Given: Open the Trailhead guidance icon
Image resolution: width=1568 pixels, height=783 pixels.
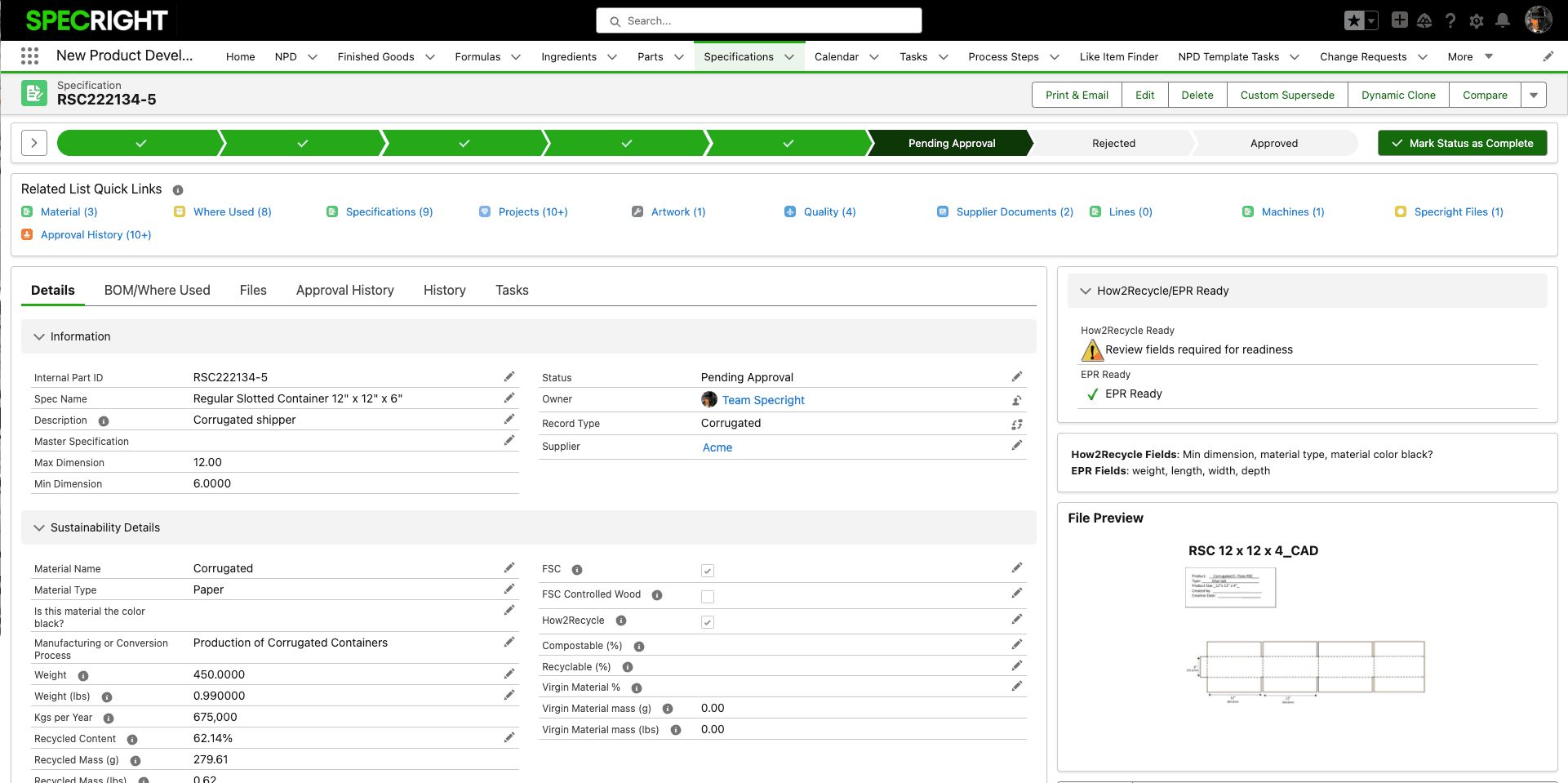Looking at the screenshot, I should [x=1424, y=20].
